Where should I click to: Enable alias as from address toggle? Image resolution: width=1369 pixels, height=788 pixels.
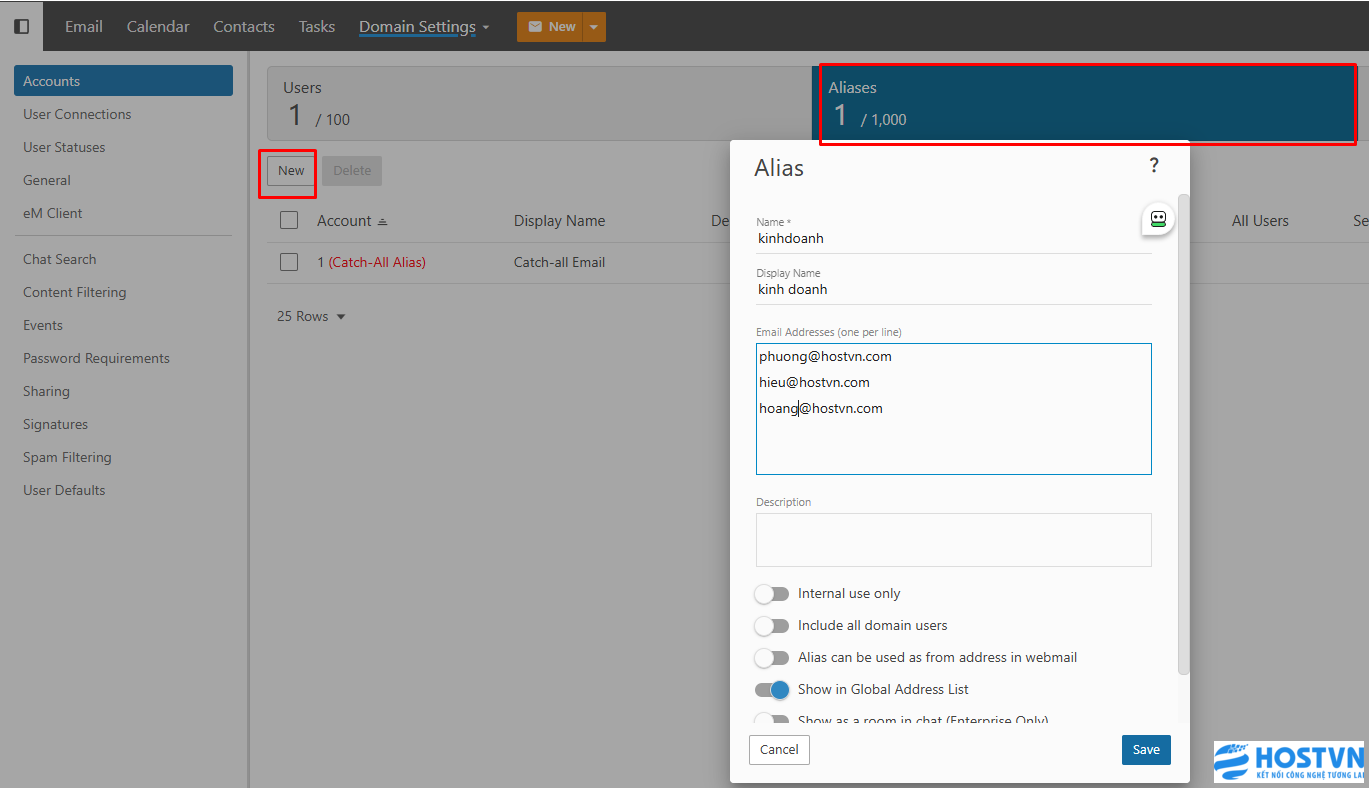click(771, 658)
